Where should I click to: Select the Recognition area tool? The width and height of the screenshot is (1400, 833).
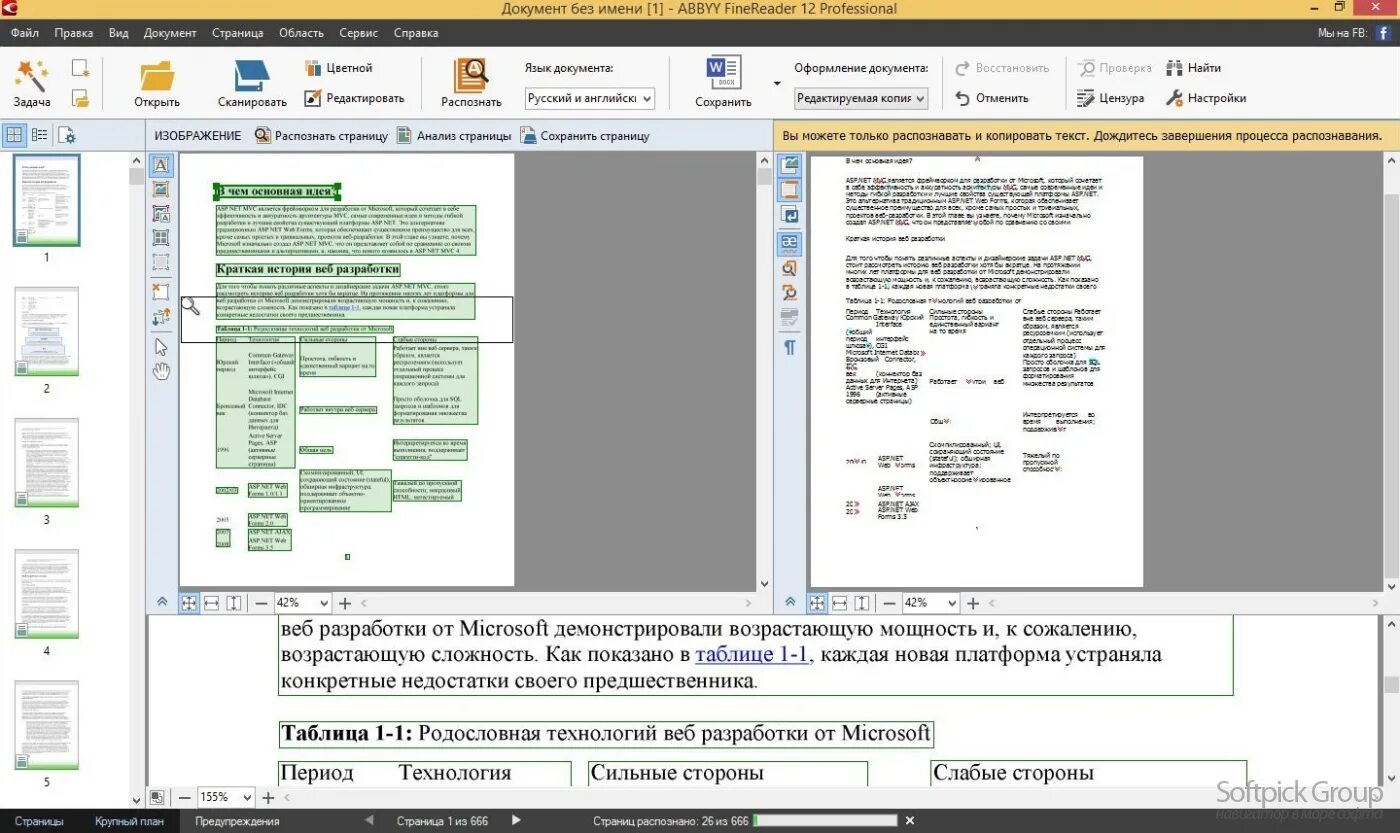(160, 262)
